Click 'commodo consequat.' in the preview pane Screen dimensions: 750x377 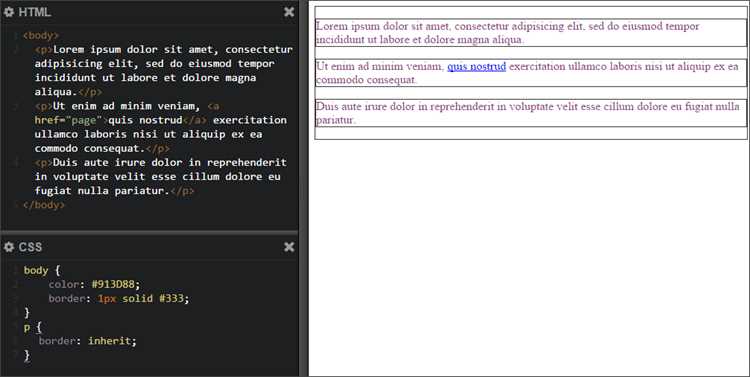pos(366,80)
